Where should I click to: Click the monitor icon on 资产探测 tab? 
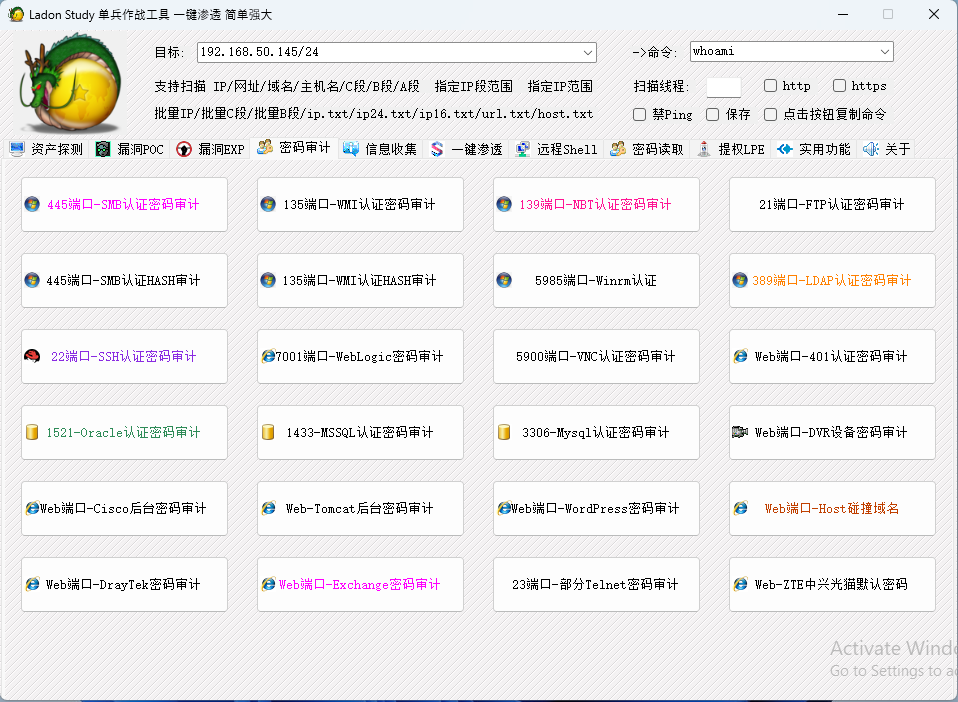17,148
